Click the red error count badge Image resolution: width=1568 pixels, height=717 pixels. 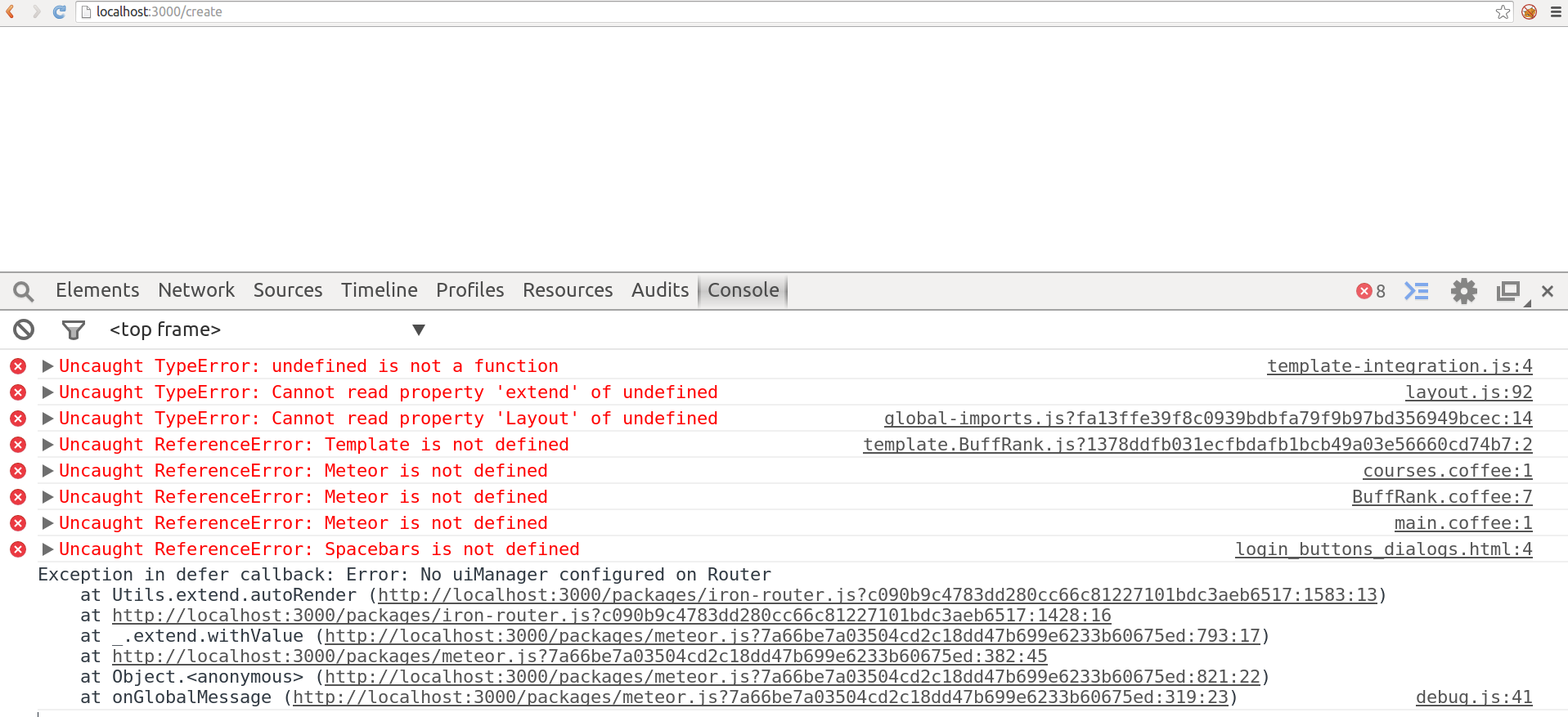tap(1371, 291)
